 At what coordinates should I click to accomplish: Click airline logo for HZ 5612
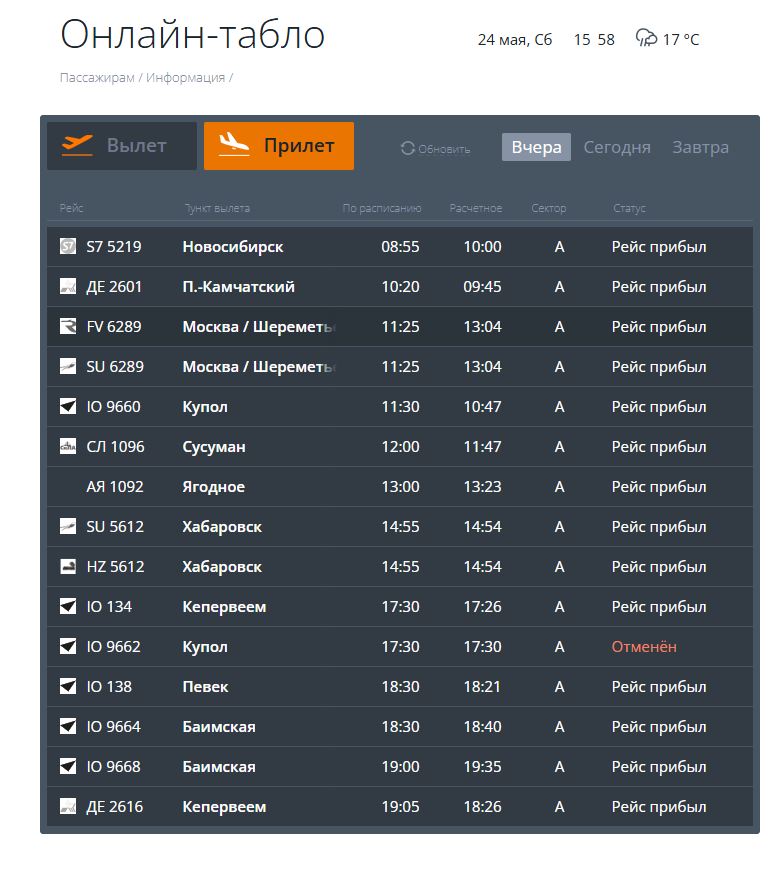[x=68, y=566]
